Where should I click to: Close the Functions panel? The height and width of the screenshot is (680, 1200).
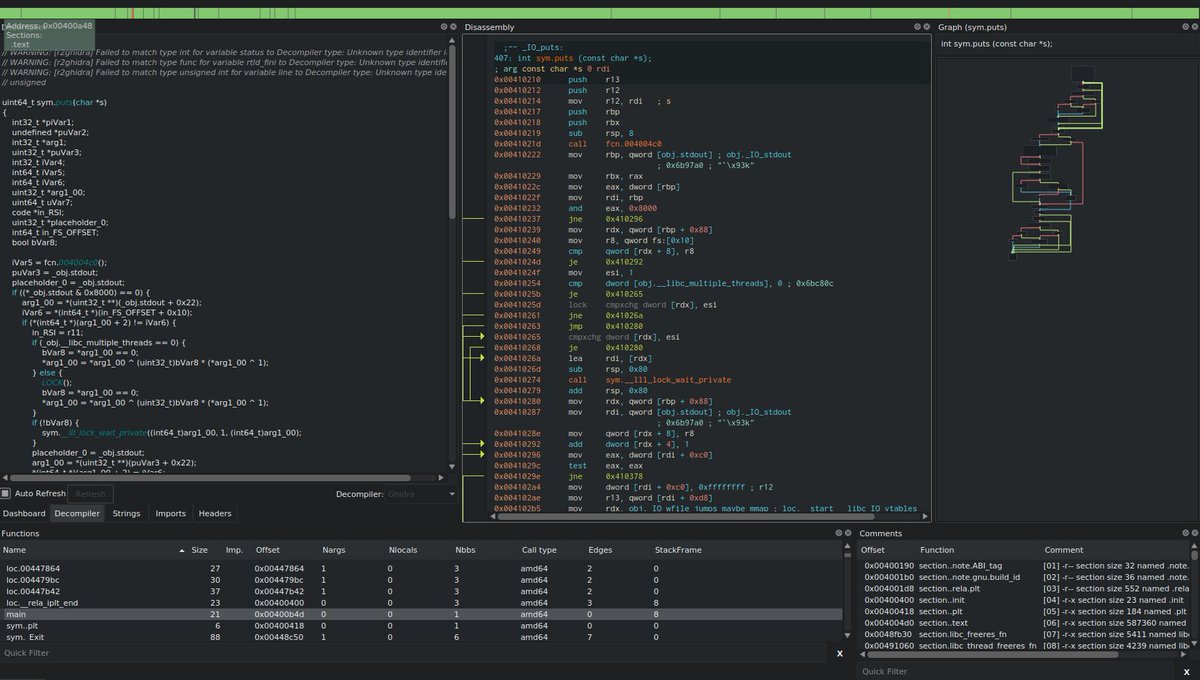click(x=850, y=533)
